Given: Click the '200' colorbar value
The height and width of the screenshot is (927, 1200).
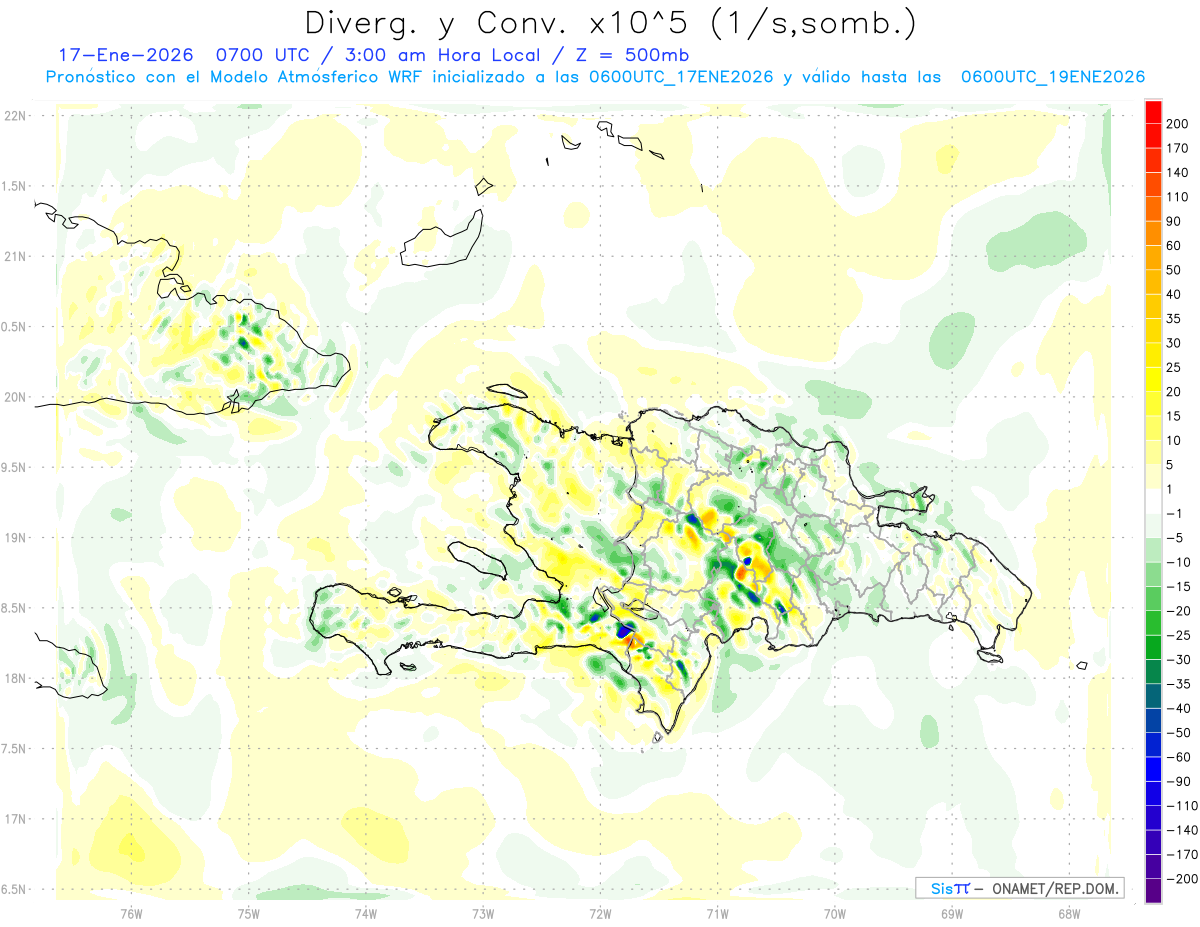Looking at the screenshot, I should pyautogui.click(x=1176, y=124).
